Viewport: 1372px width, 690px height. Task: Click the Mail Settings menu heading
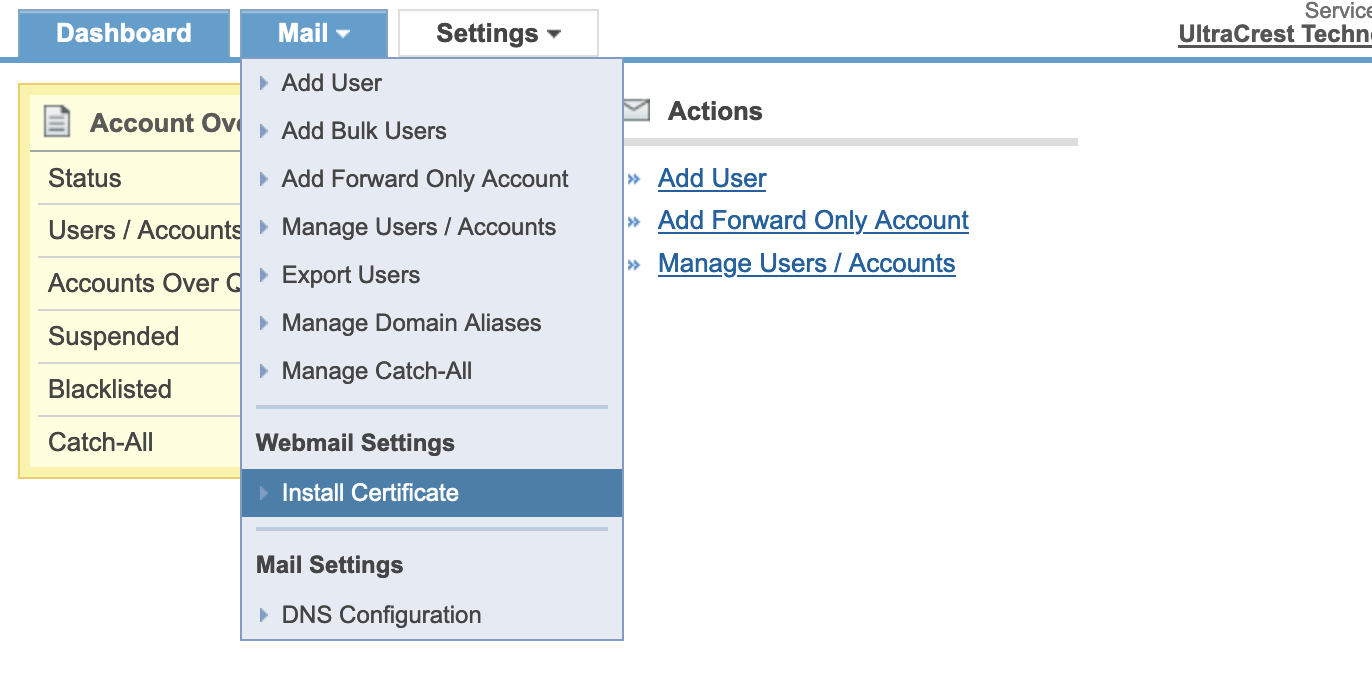[x=329, y=565]
